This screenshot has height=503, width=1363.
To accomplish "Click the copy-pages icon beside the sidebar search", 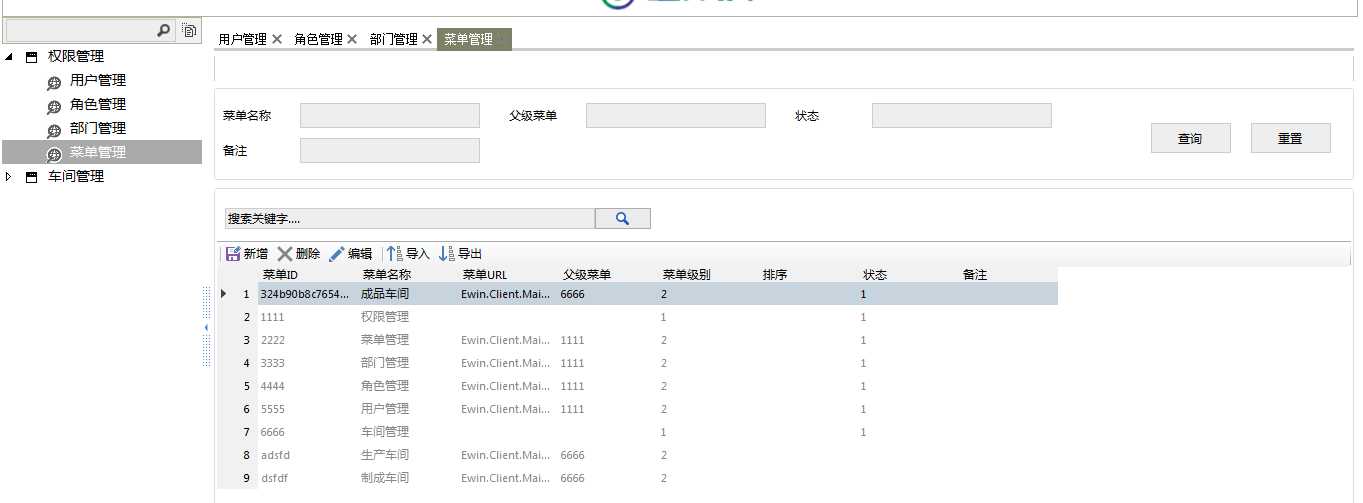I will click(189, 31).
